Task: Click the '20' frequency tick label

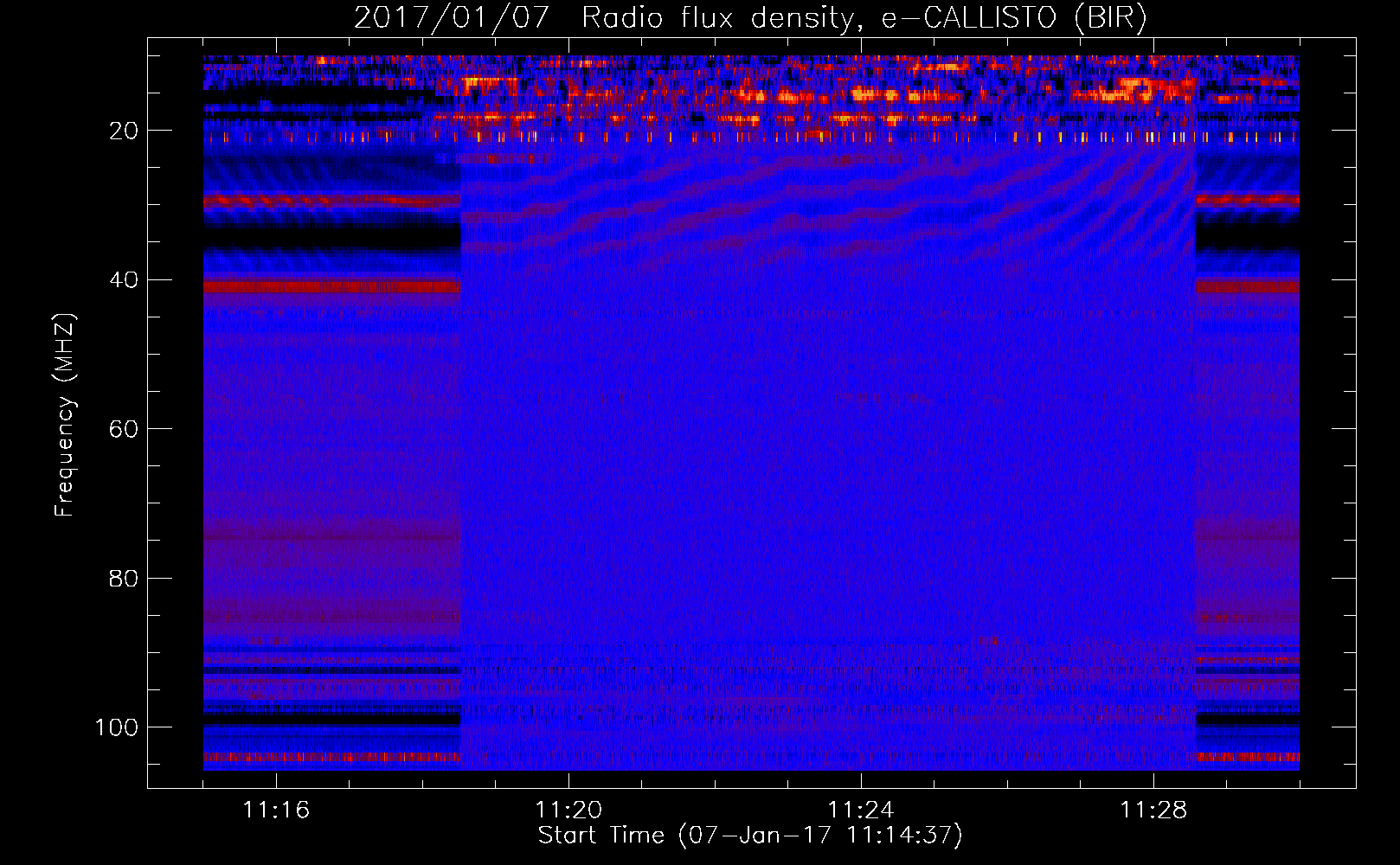Action: (x=124, y=131)
